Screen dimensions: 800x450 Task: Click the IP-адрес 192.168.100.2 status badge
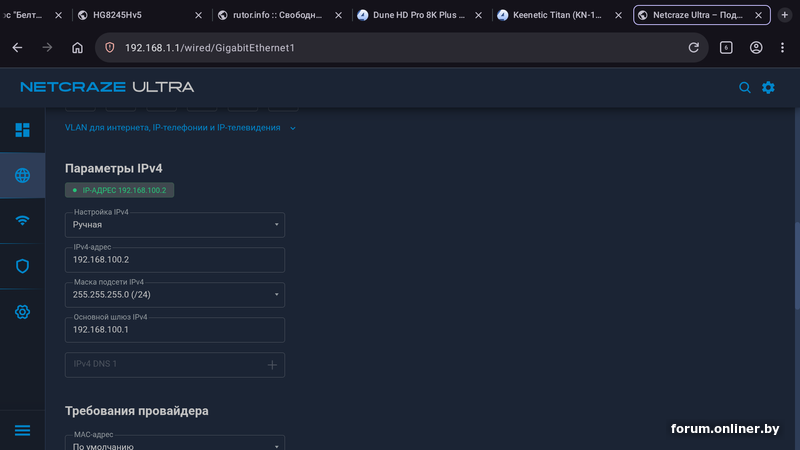(120, 189)
